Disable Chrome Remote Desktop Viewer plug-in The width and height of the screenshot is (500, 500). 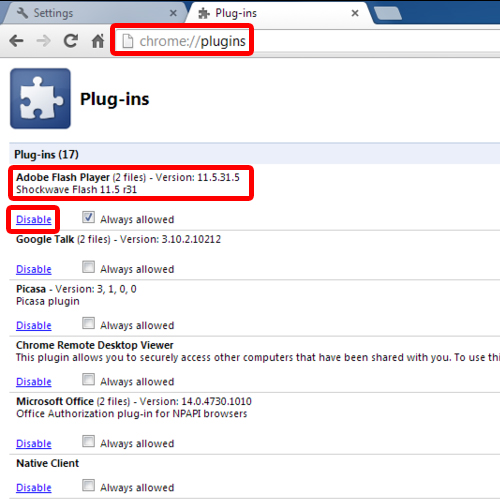[34, 382]
